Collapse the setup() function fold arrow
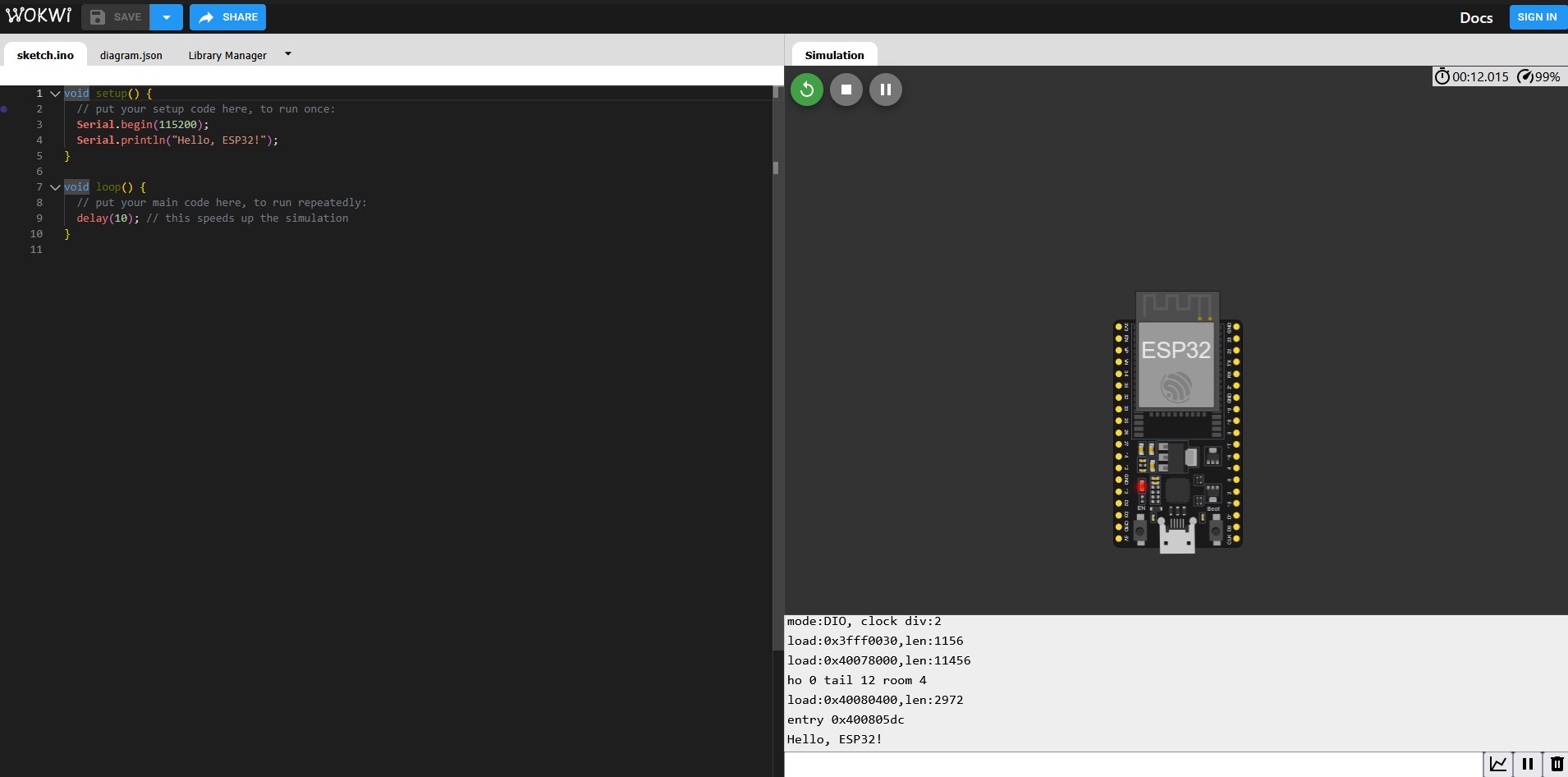 (x=55, y=94)
